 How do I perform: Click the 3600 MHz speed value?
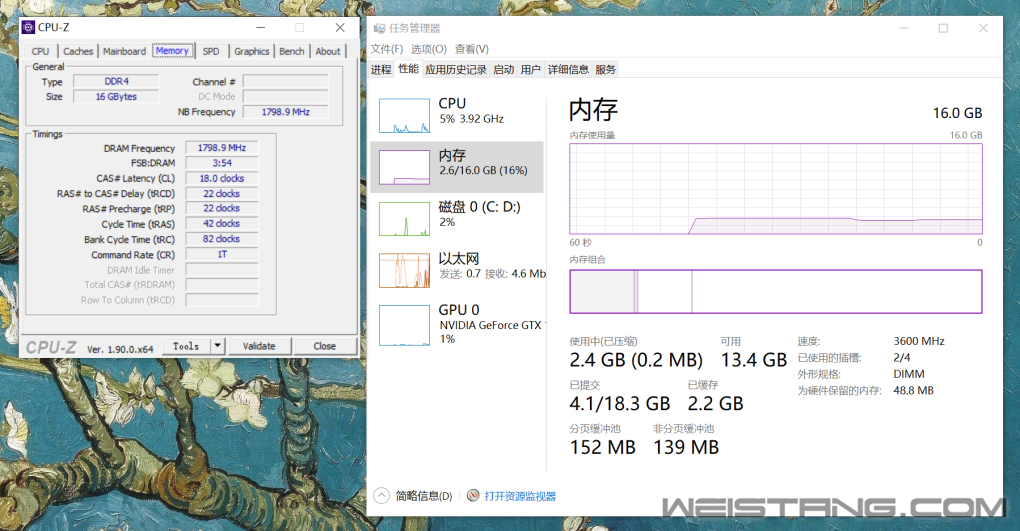919,341
